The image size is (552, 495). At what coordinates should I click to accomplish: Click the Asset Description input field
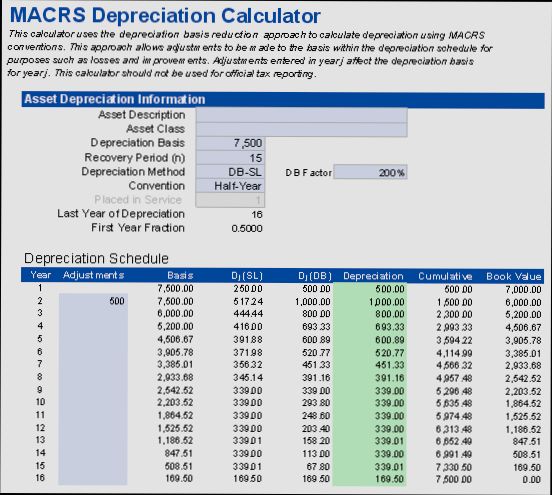tap(301, 115)
